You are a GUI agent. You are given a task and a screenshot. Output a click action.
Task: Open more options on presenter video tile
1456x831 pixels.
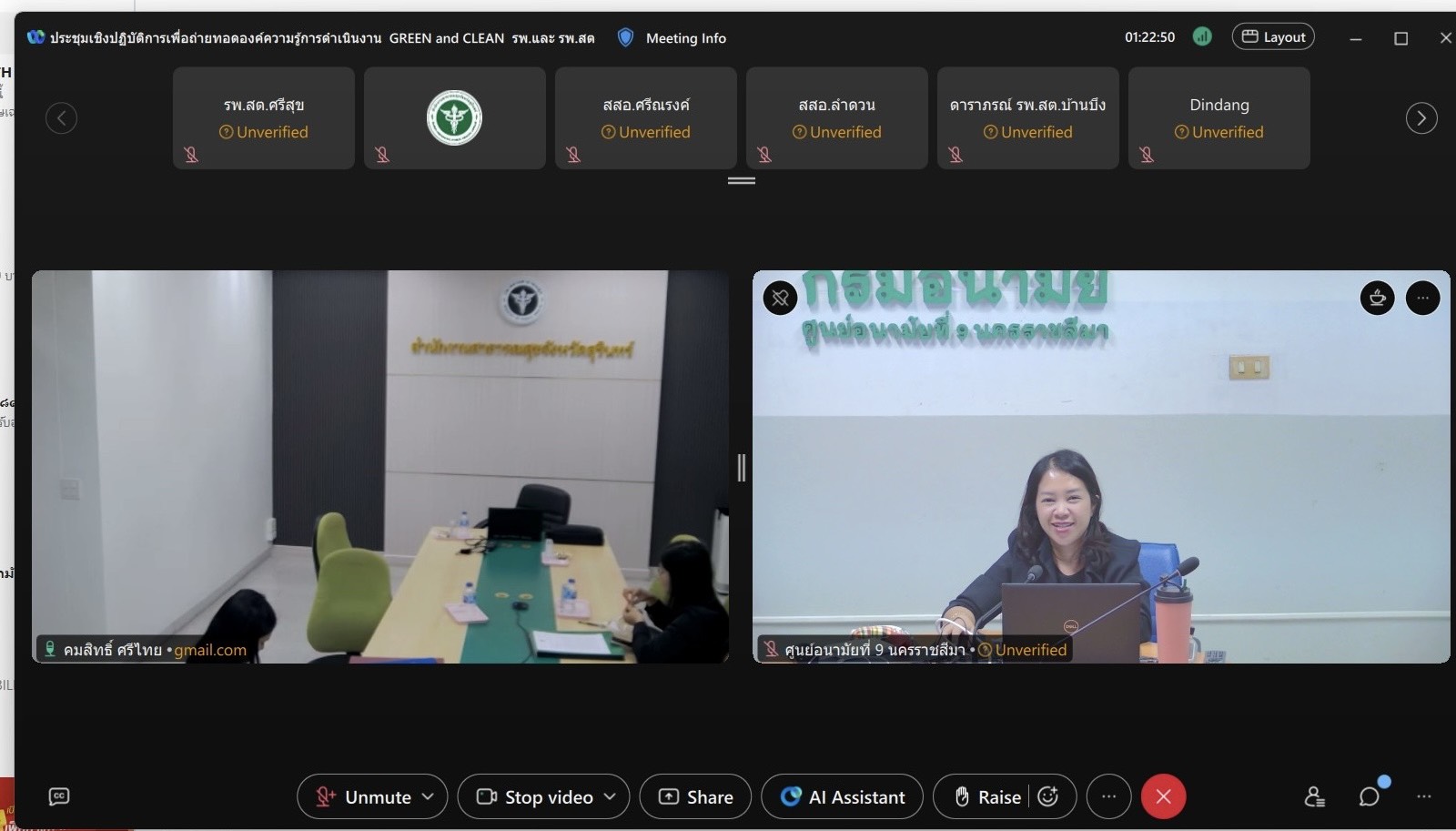[x=1422, y=298]
